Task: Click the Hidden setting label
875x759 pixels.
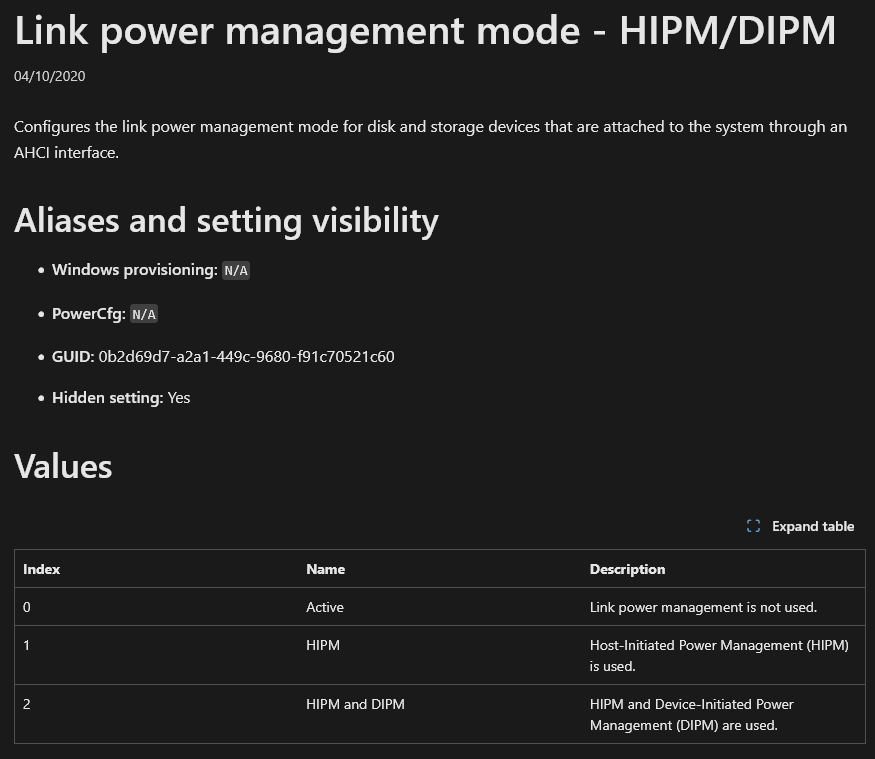Action: click(107, 398)
